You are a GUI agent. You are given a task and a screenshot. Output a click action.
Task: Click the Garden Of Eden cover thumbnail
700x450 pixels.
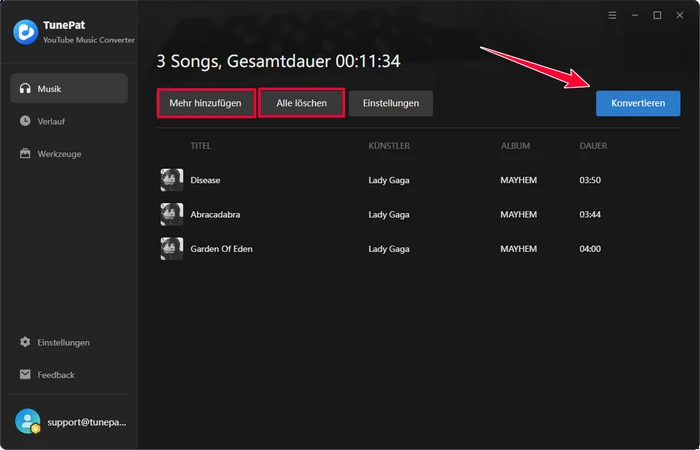point(172,249)
